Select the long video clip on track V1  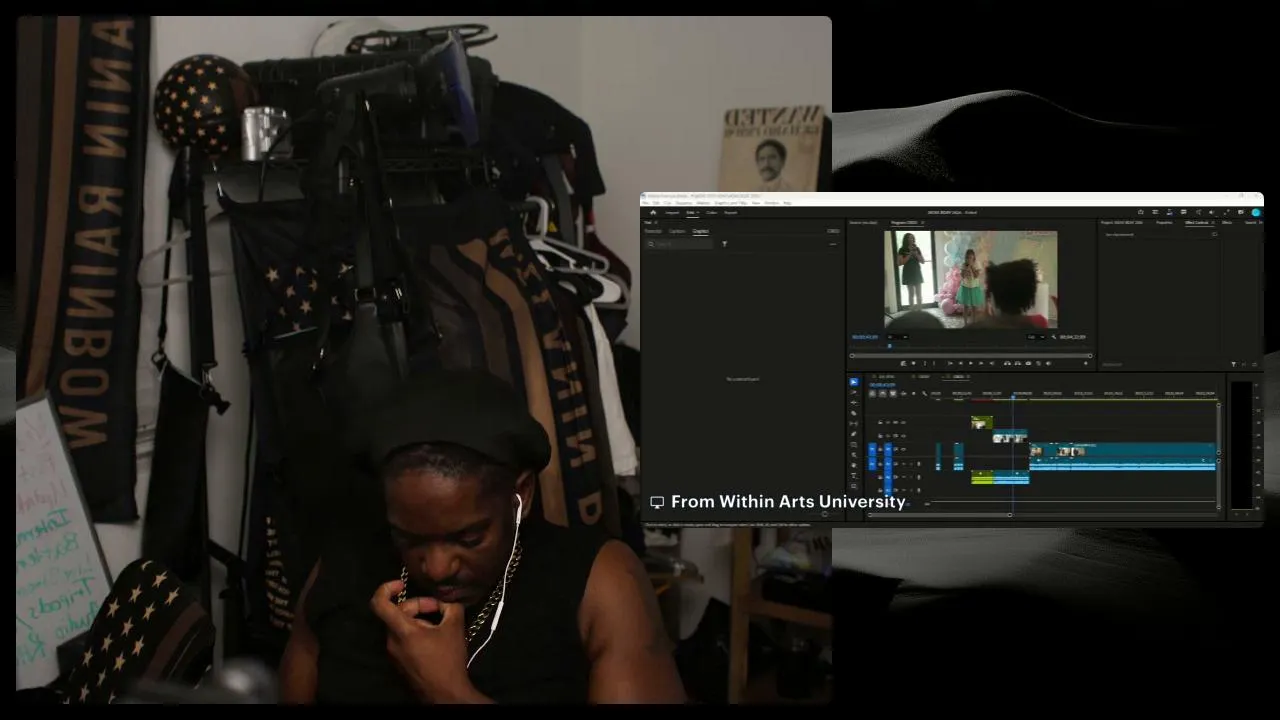pos(1123,452)
